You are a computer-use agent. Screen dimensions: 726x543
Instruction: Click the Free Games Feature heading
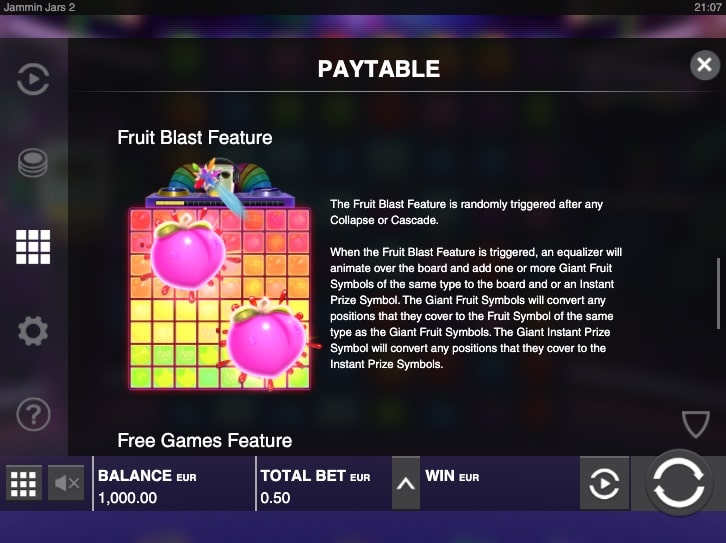click(x=205, y=440)
